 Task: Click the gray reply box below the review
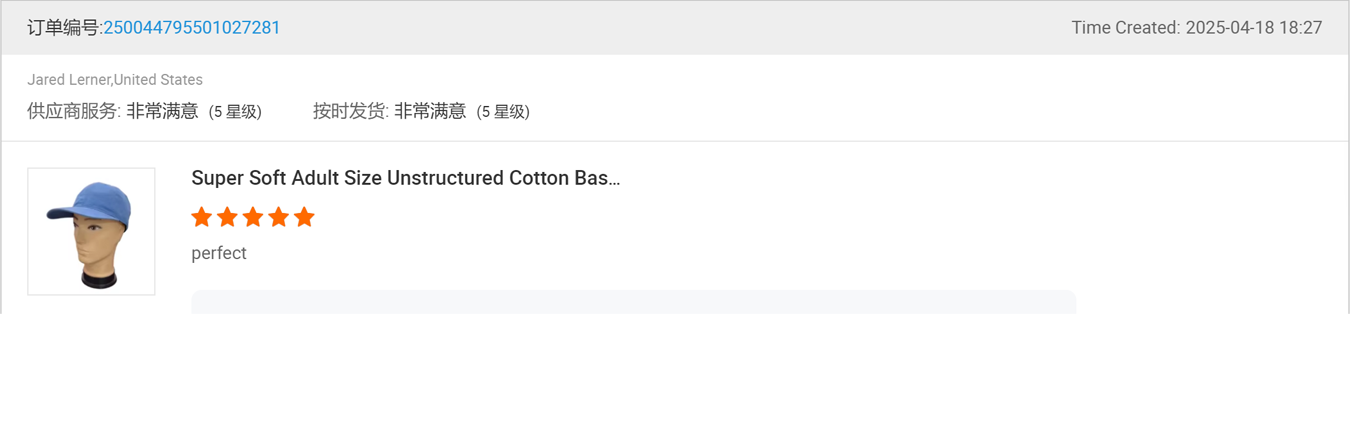coord(633,302)
